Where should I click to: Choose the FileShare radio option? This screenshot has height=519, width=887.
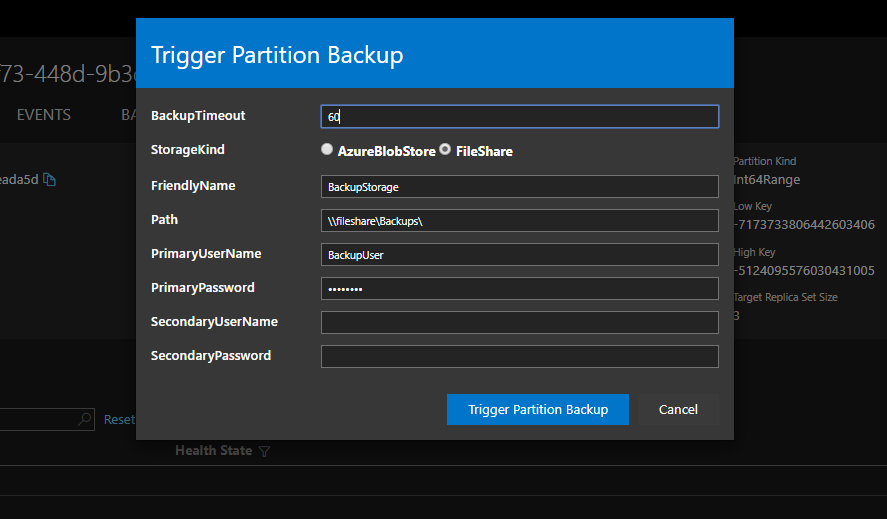[445, 150]
